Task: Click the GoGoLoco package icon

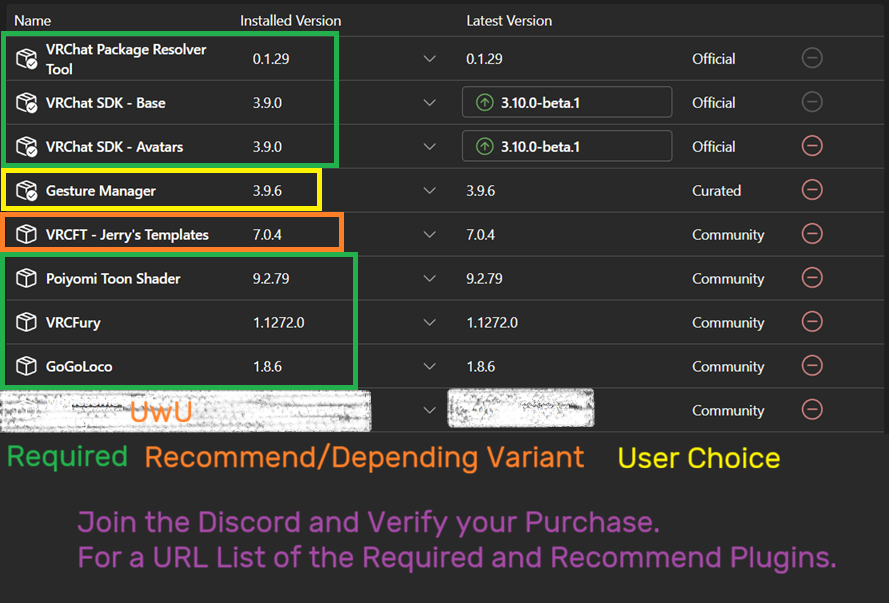Action: [26, 366]
